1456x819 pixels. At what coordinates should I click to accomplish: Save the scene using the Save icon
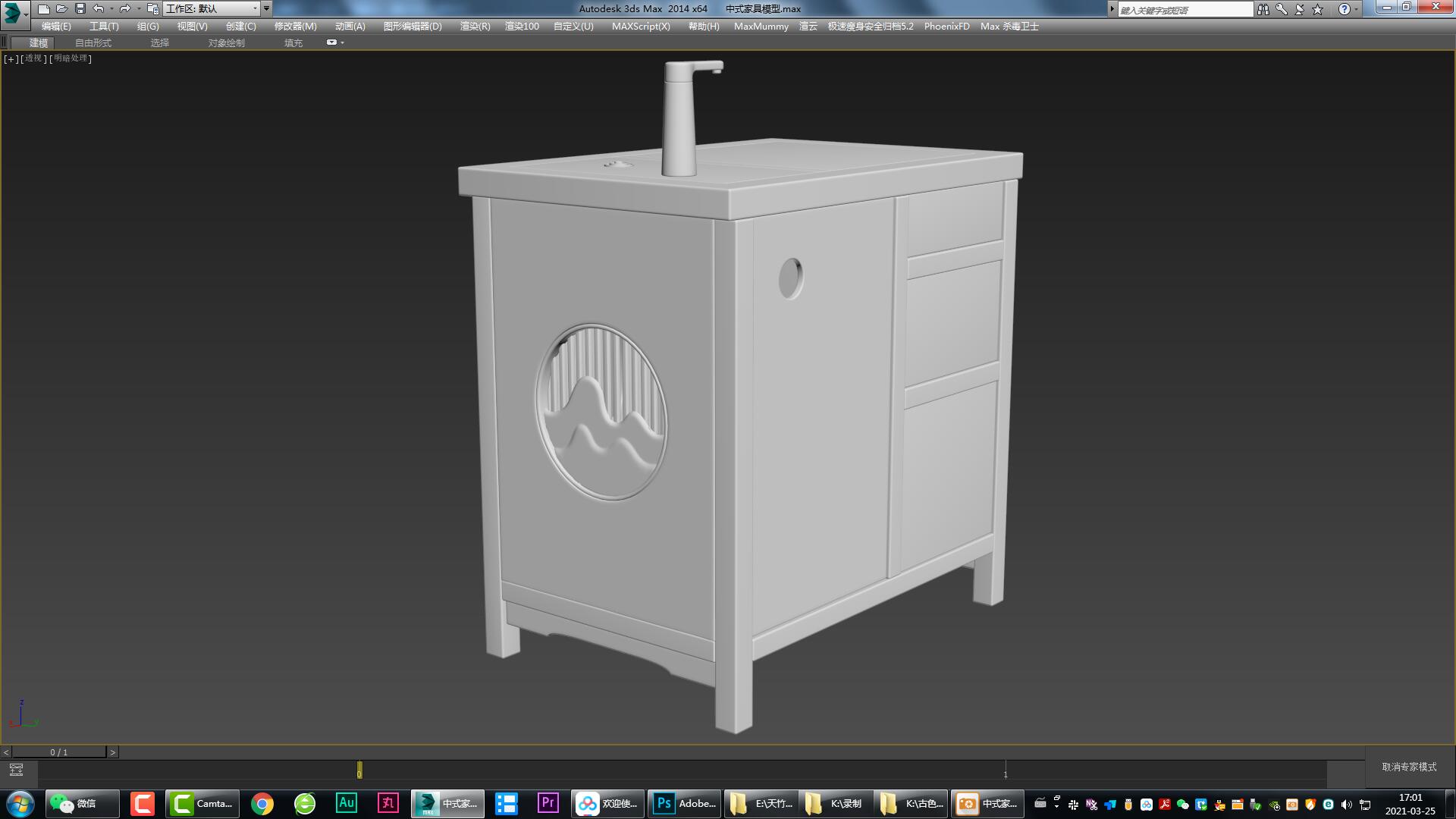pos(79,8)
